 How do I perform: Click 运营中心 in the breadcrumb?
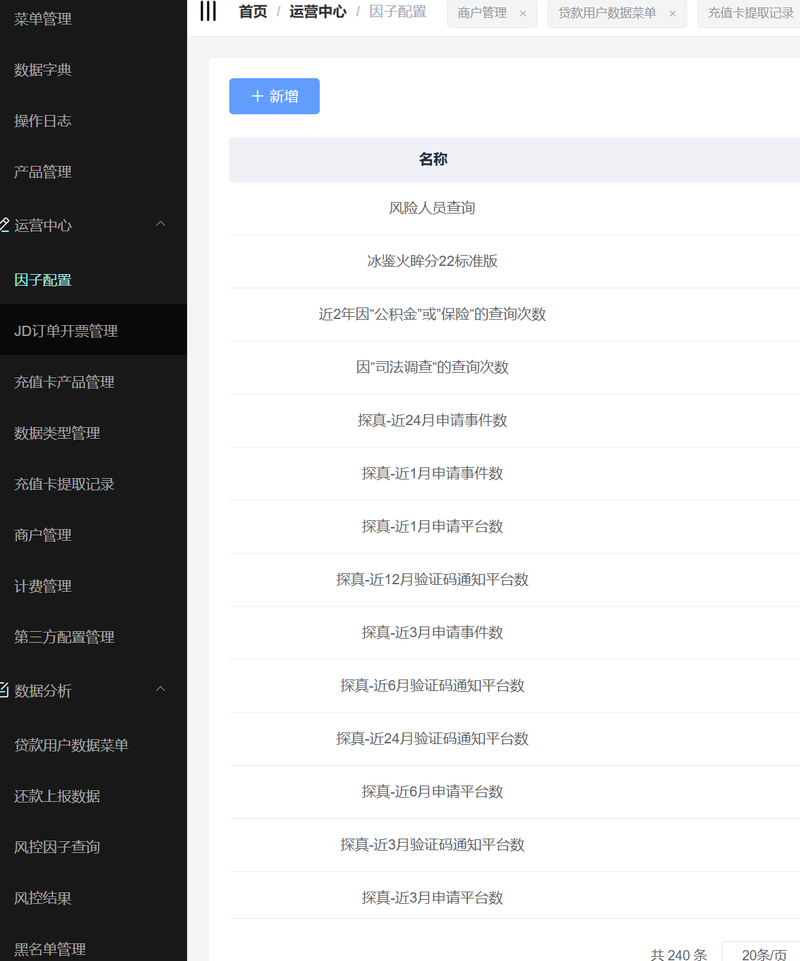(318, 12)
